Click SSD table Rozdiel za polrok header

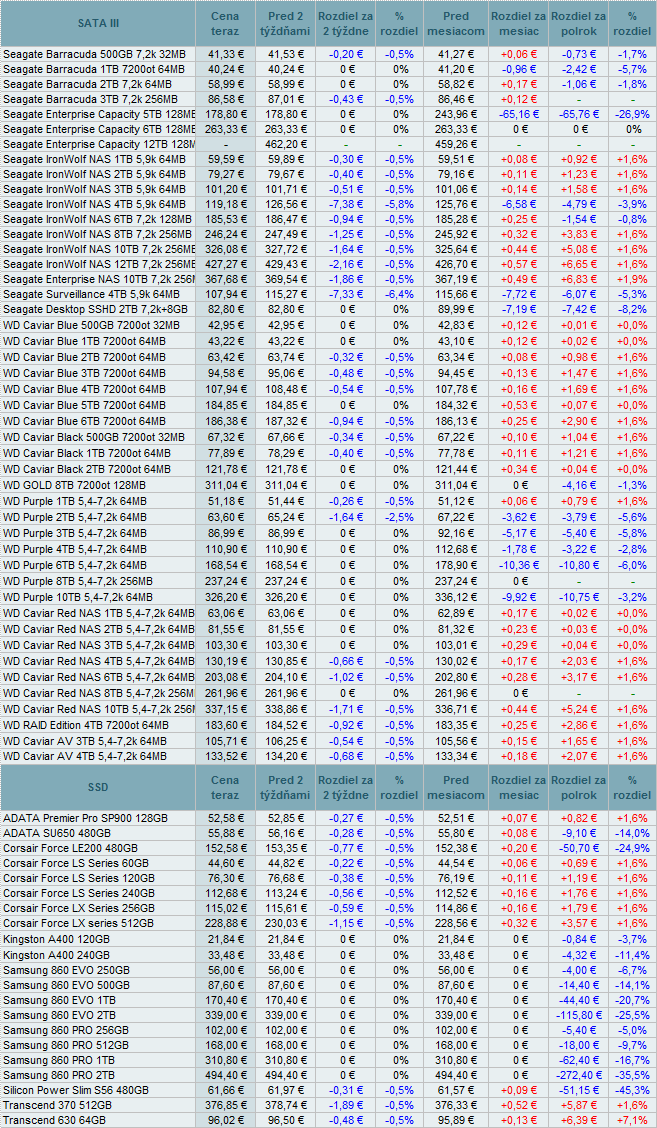point(579,788)
